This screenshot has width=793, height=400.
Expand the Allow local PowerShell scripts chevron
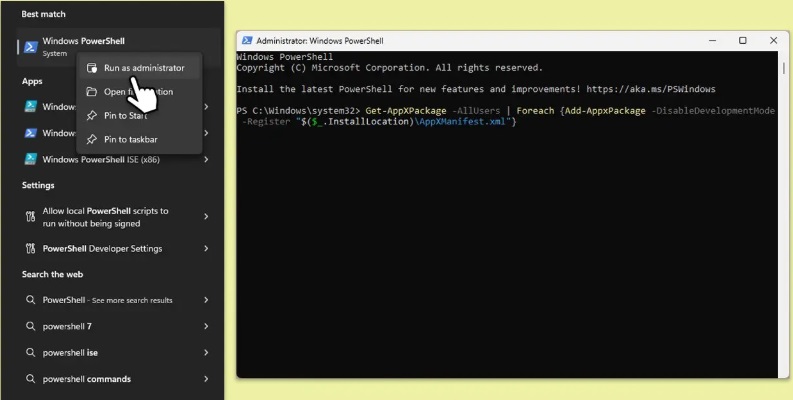206,216
